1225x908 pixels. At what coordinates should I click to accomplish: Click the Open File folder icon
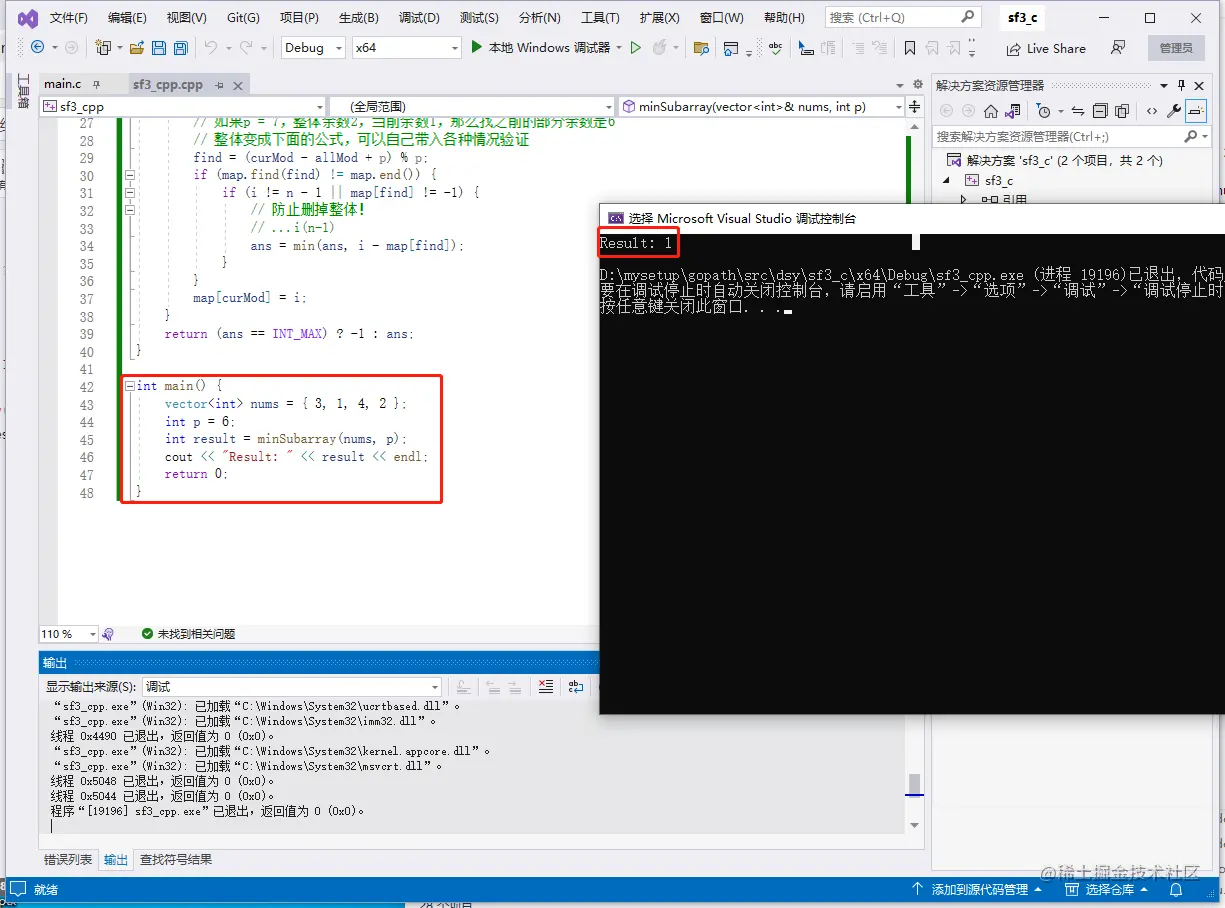point(136,47)
